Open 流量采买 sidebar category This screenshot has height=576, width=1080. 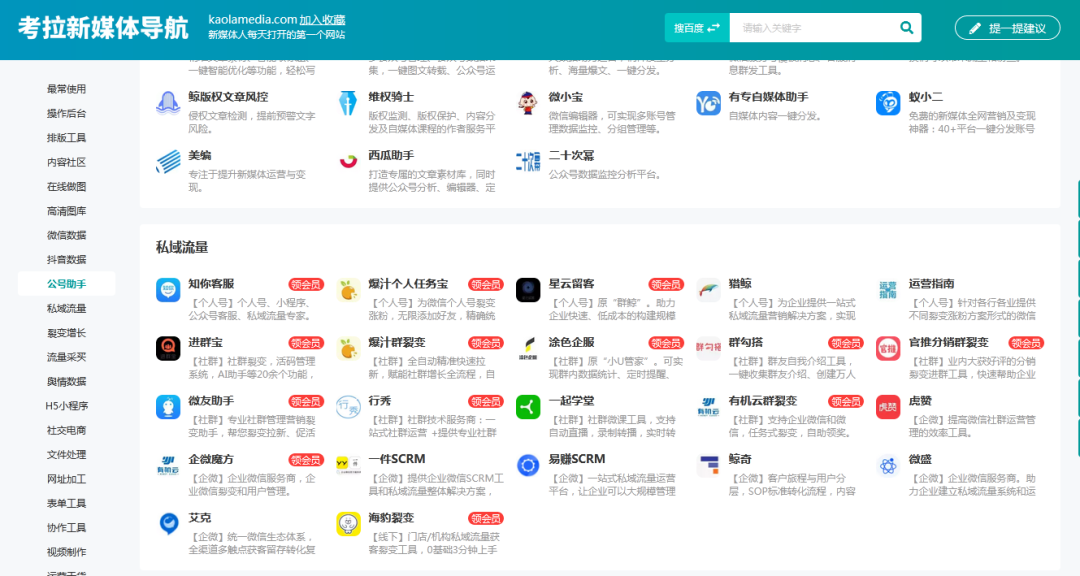click(67, 357)
